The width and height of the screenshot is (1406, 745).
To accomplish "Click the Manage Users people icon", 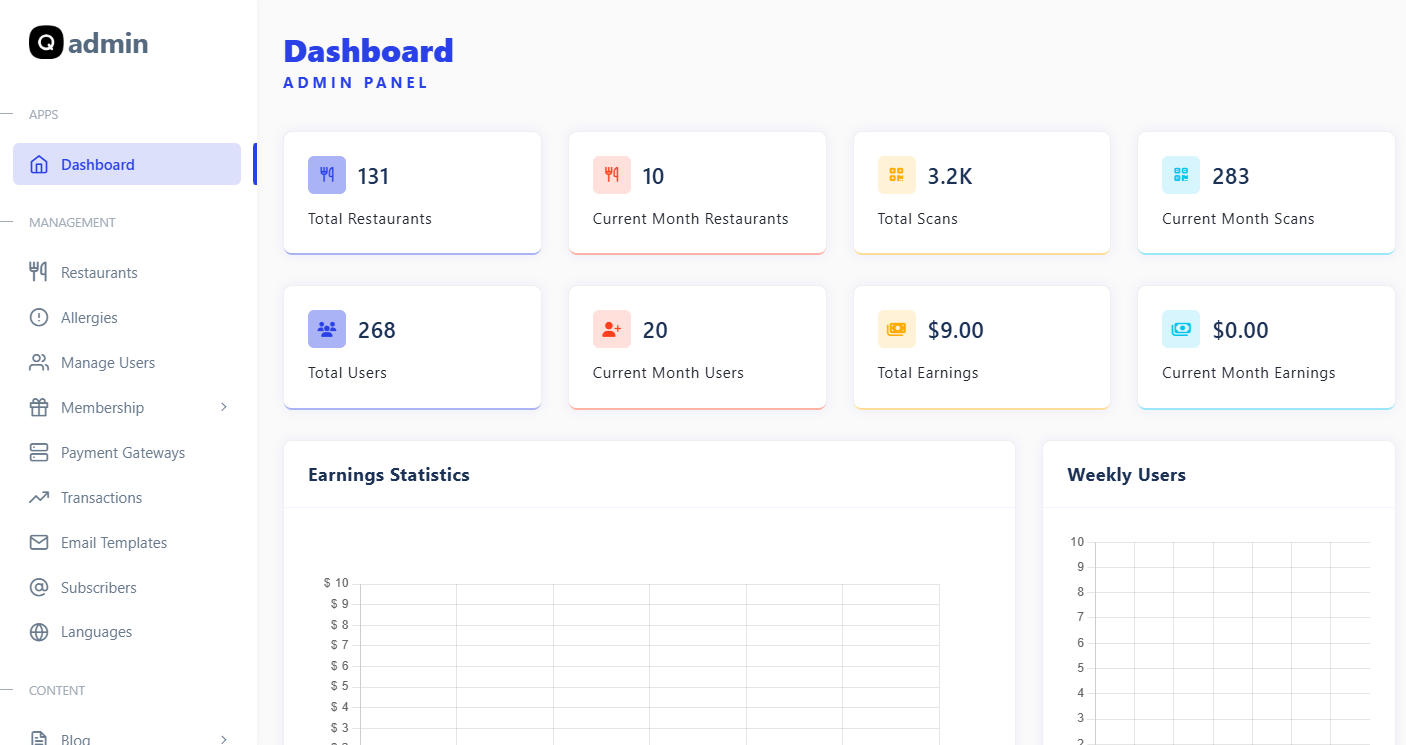I will [39, 362].
